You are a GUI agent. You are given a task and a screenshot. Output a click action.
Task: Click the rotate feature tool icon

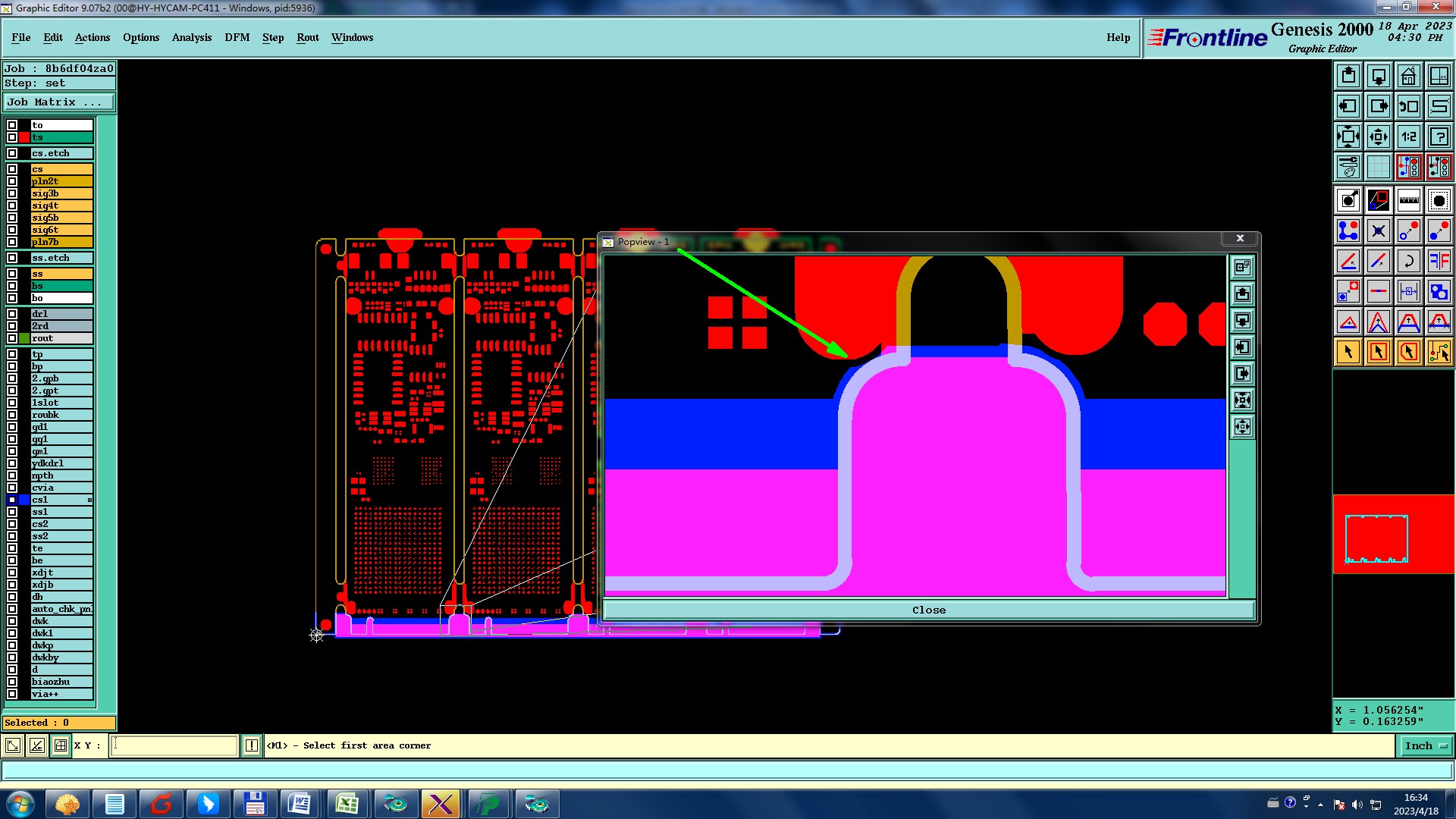coord(1408,261)
